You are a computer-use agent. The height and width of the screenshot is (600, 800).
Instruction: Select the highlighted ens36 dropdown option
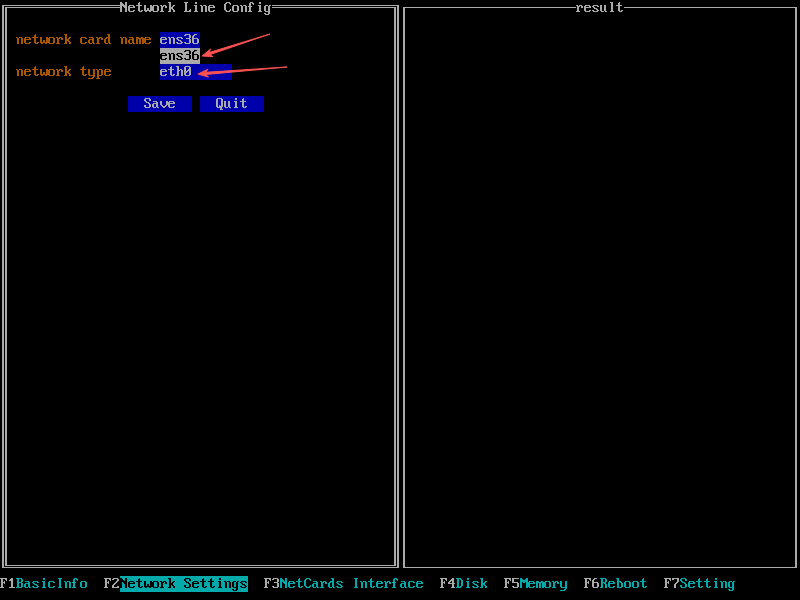(180, 56)
